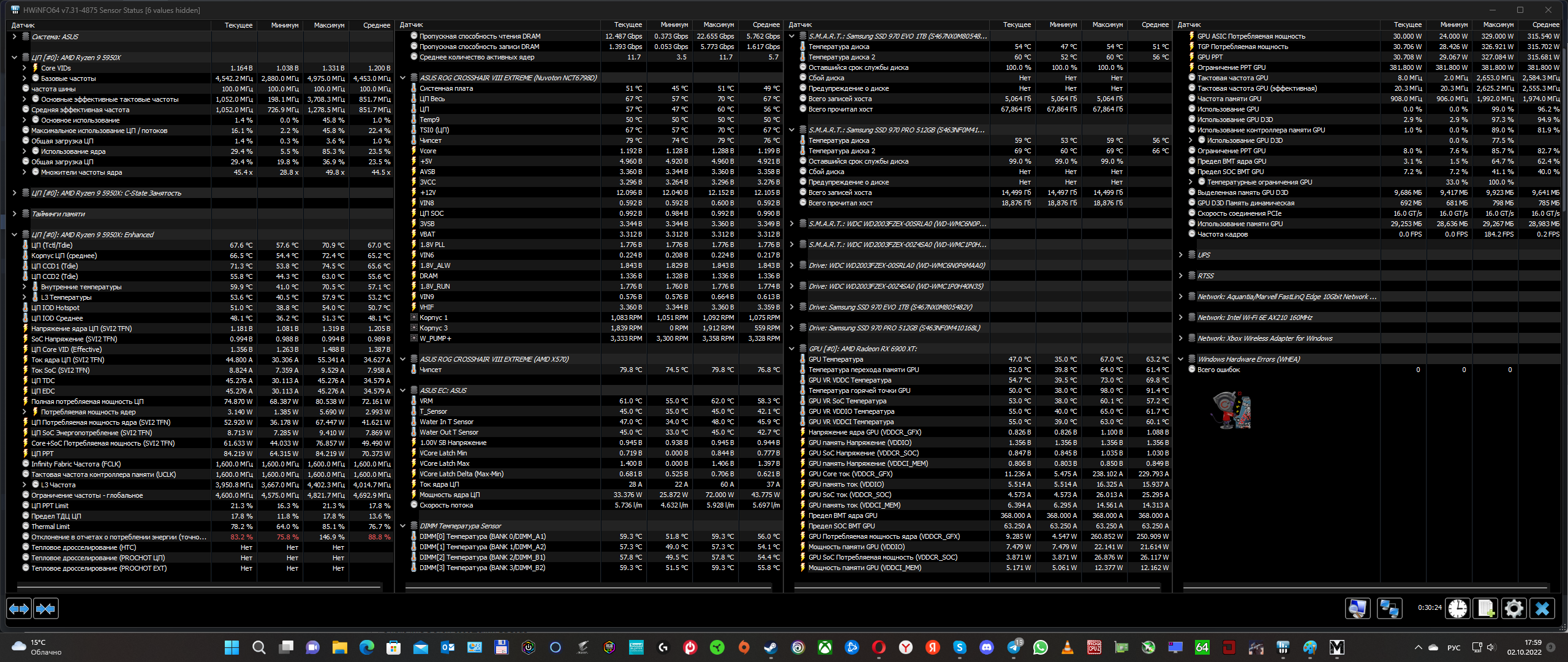Select the GPU Температура sensor row
The image size is (1568, 662).
pyautogui.click(x=835, y=359)
